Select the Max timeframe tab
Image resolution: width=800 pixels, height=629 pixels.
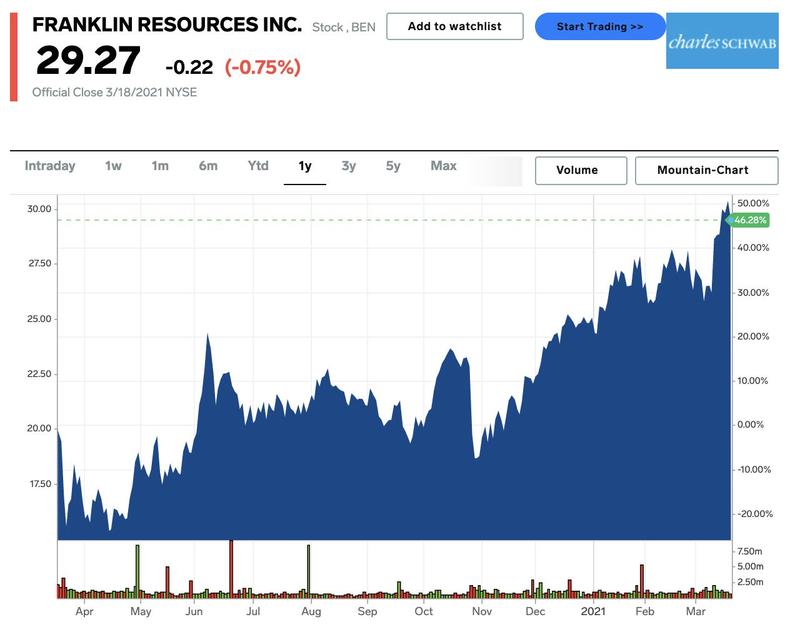click(x=443, y=166)
